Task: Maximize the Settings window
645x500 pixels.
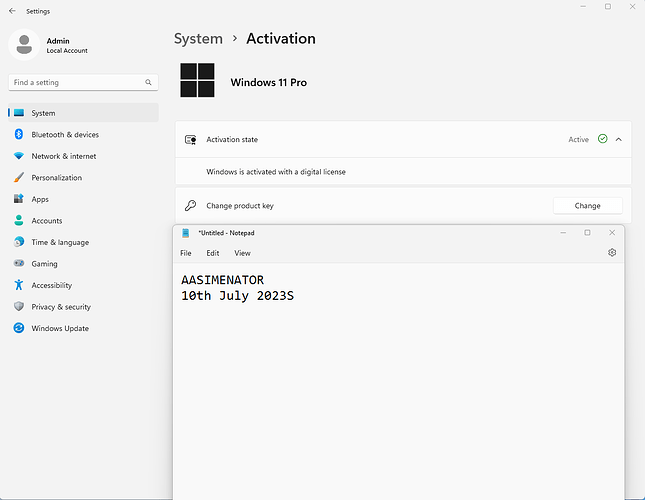Action: tap(608, 7)
